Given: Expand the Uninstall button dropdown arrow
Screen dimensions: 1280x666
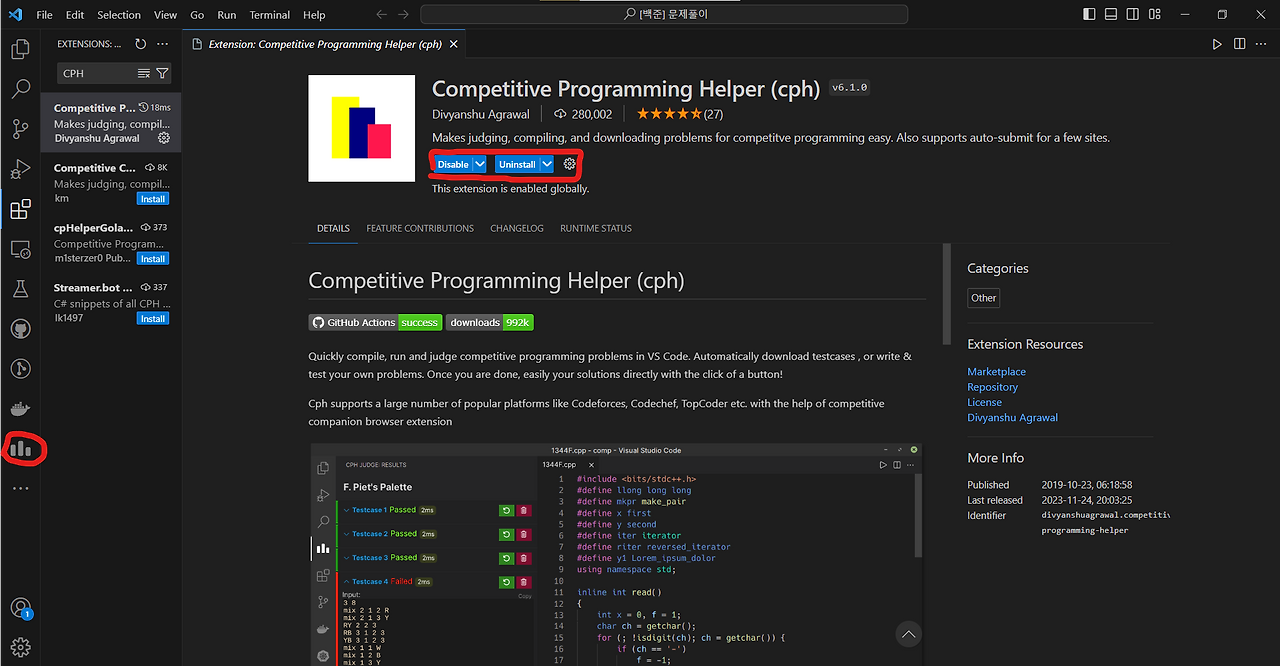Looking at the screenshot, I should tap(547, 164).
